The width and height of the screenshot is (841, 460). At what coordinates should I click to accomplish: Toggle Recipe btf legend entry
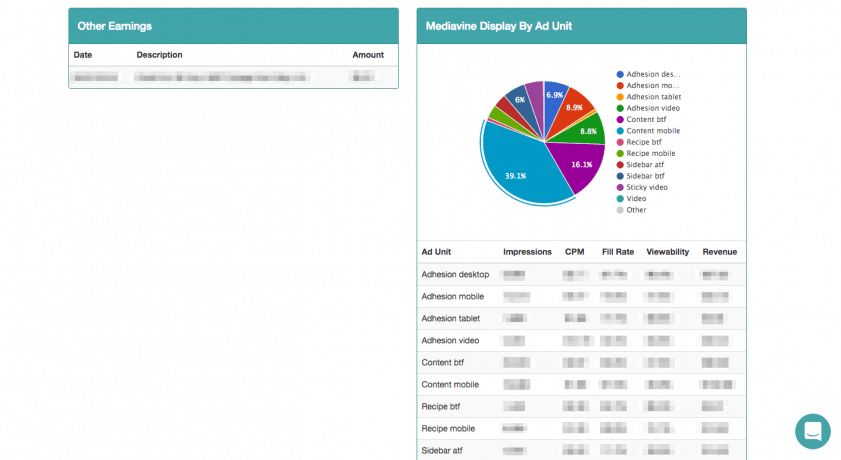(639, 142)
